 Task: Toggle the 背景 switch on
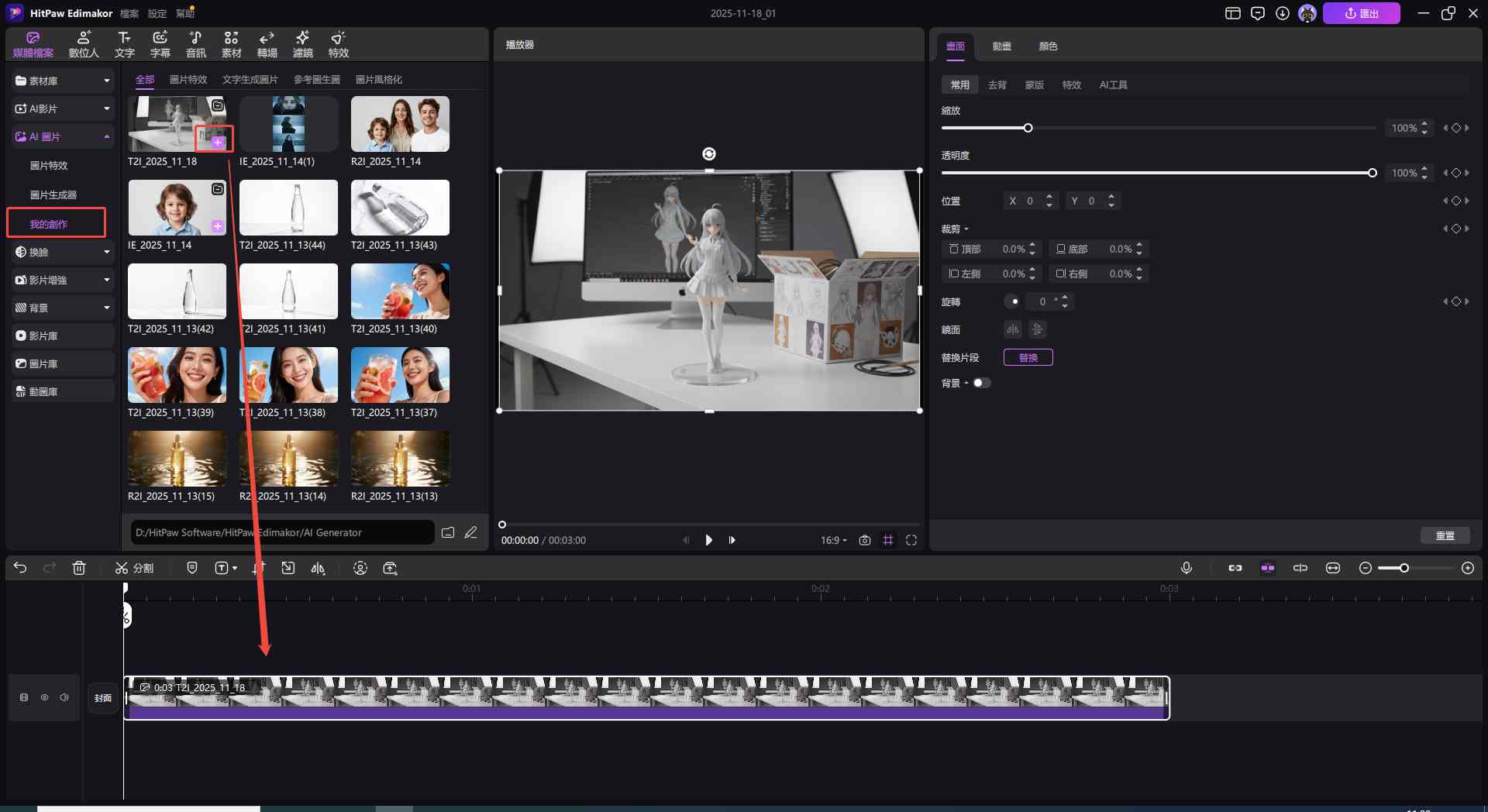click(x=981, y=383)
